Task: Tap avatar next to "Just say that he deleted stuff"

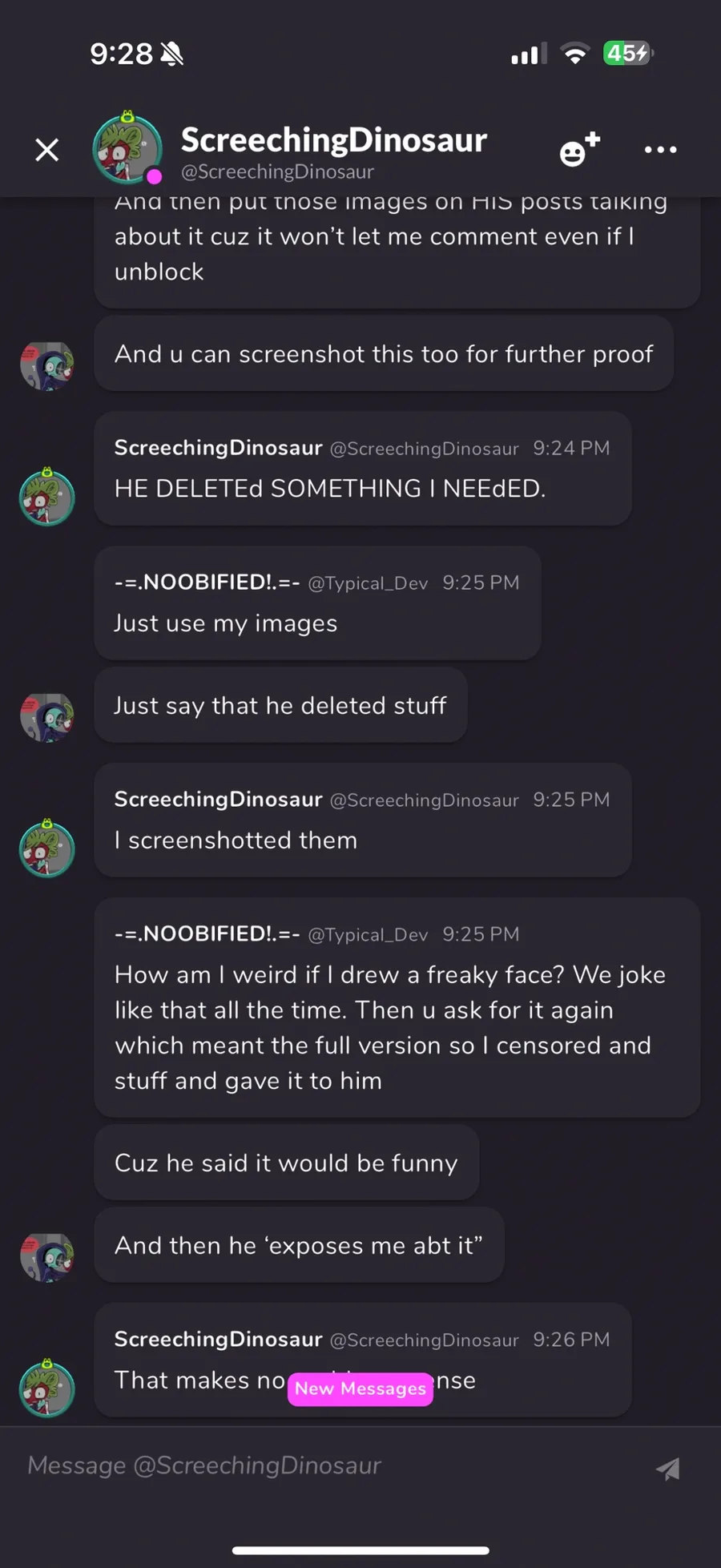Action: click(x=47, y=717)
